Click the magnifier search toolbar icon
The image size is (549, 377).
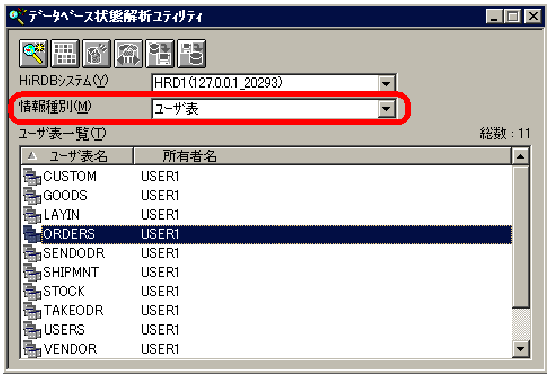tap(34, 53)
